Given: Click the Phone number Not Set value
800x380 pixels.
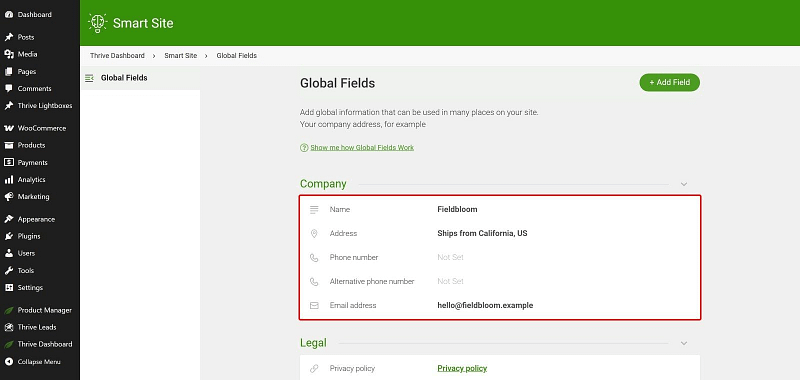Looking at the screenshot, I should (x=451, y=258).
